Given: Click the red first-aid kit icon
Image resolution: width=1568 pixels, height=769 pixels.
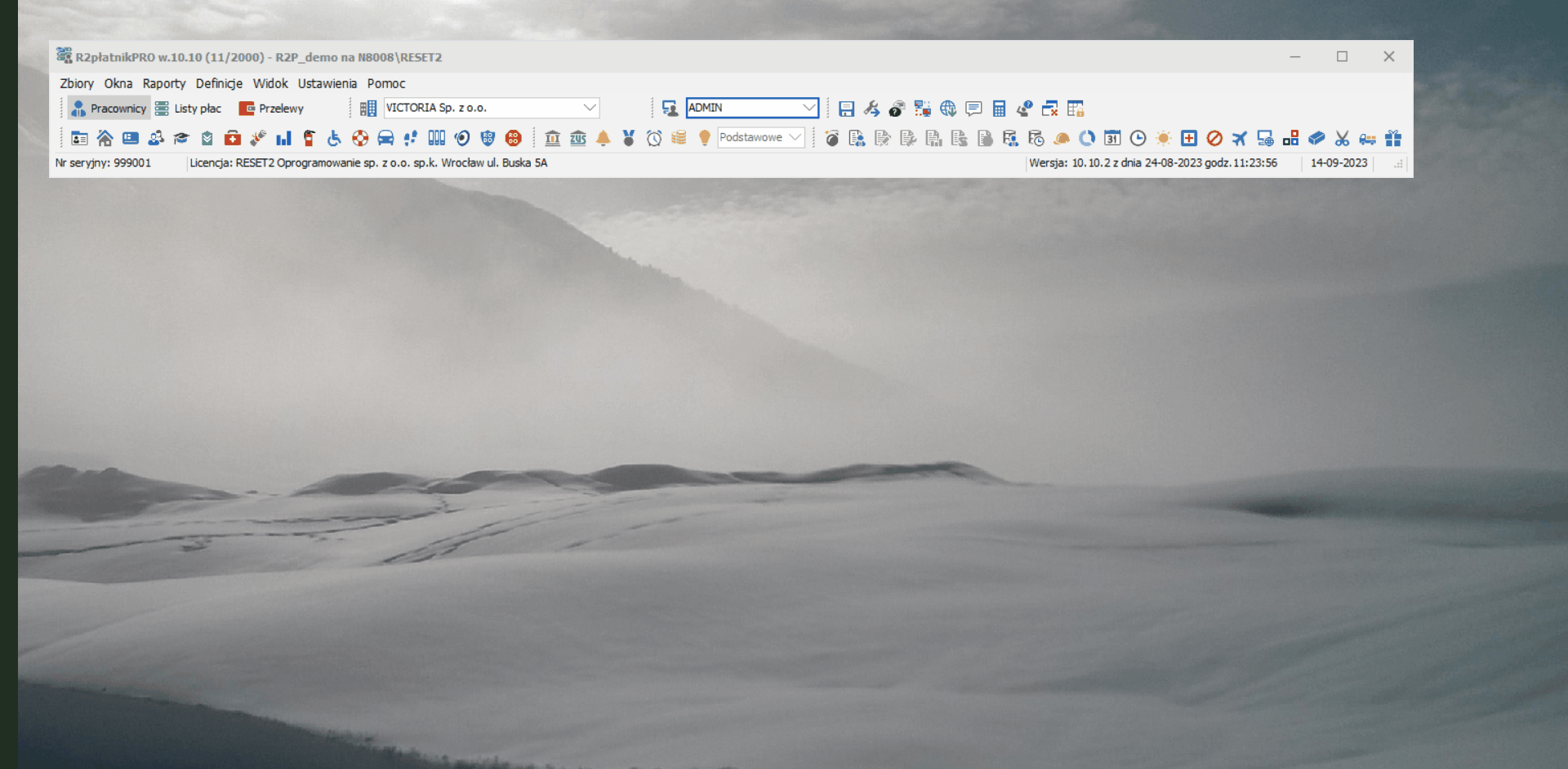Looking at the screenshot, I should (x=233, y=138).
